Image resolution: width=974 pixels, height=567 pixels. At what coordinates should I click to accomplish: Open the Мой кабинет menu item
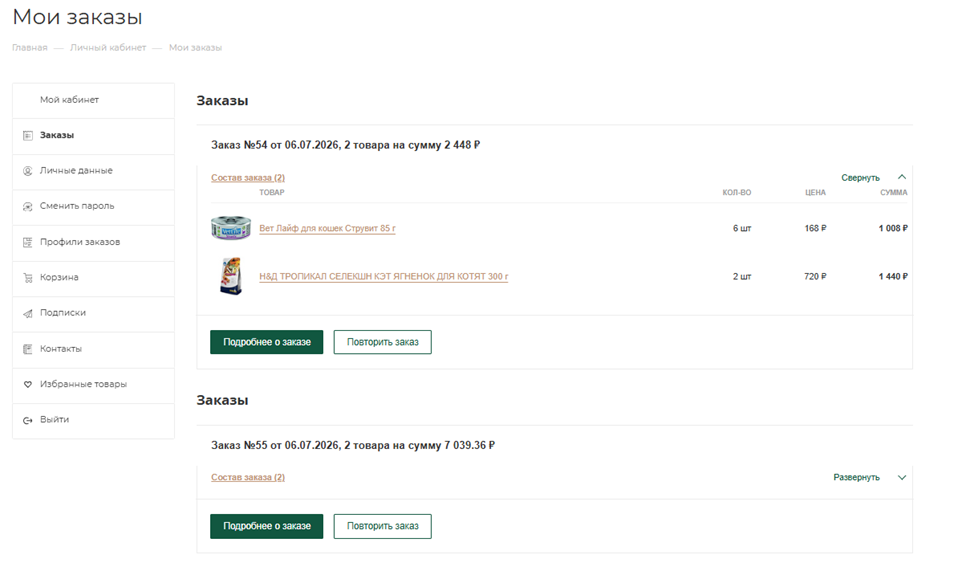point(69,100)
